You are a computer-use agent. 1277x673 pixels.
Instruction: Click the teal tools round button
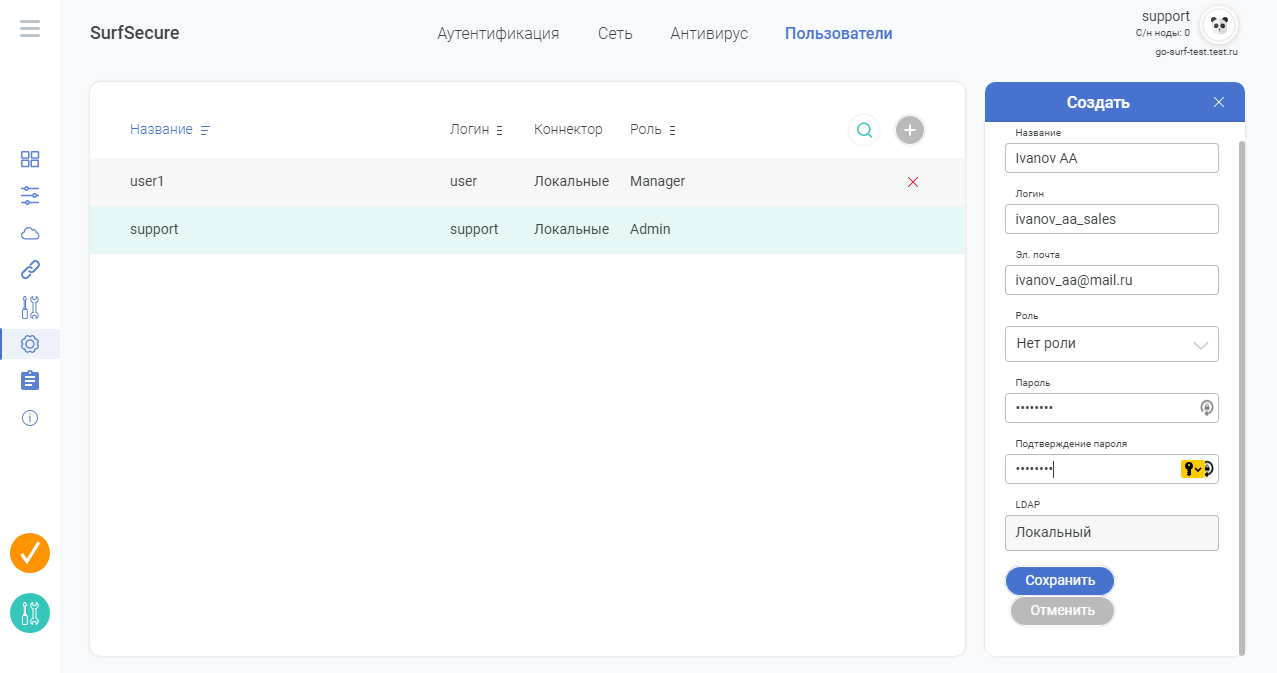click(30, 613)
